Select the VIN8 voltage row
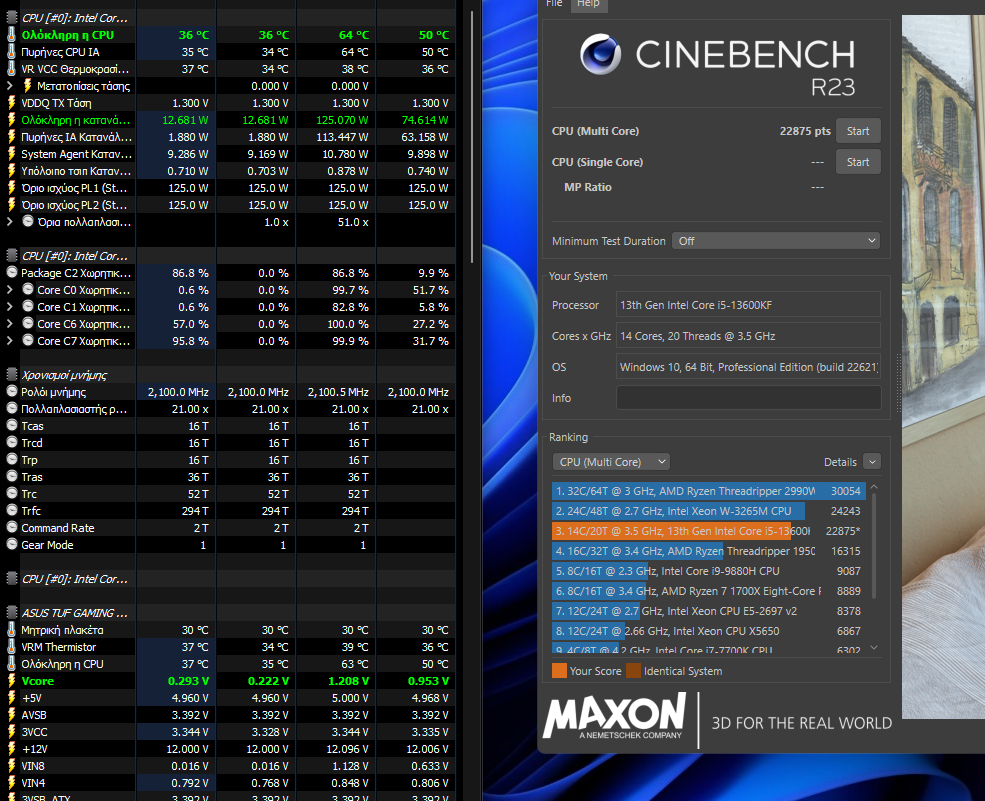 (x=229, y=766)
